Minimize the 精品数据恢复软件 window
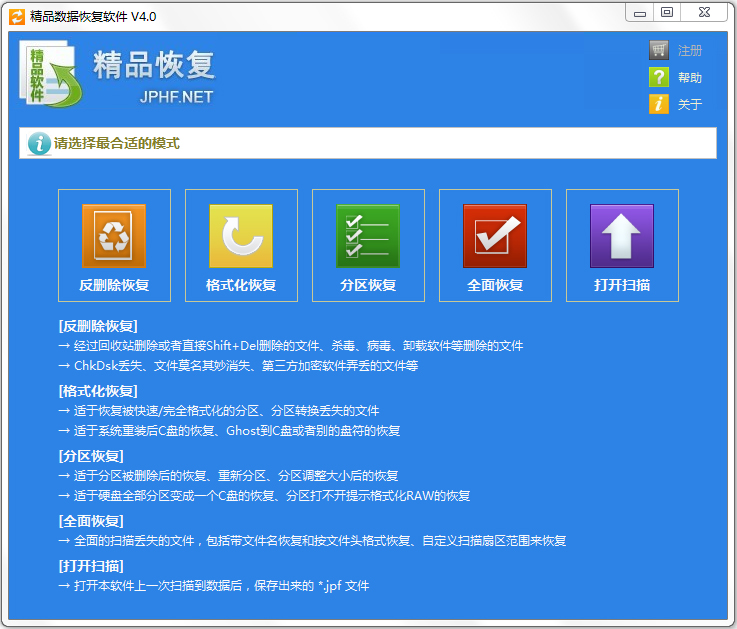 point(640,13)
